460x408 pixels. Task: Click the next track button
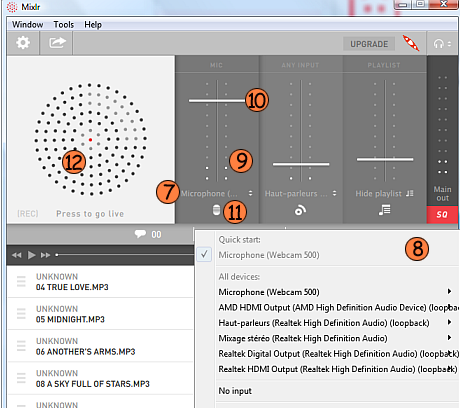[x=45, y=255]
